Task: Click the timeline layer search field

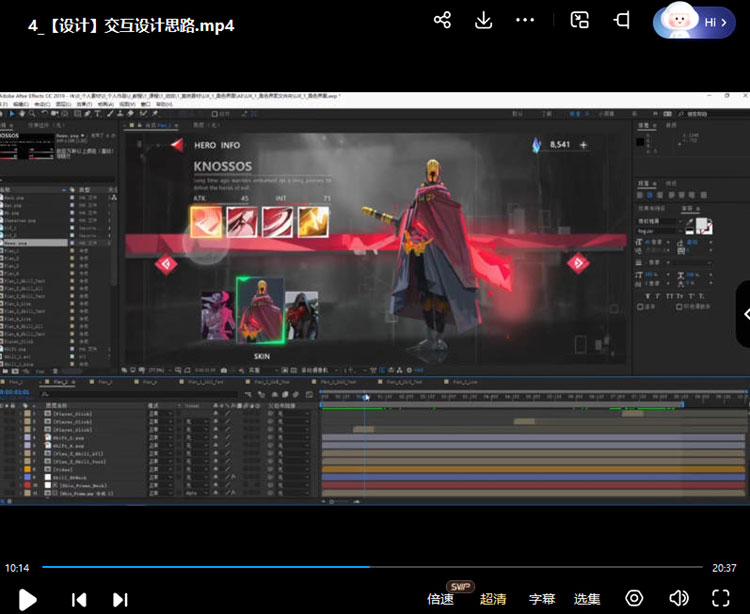Action: 139,395
